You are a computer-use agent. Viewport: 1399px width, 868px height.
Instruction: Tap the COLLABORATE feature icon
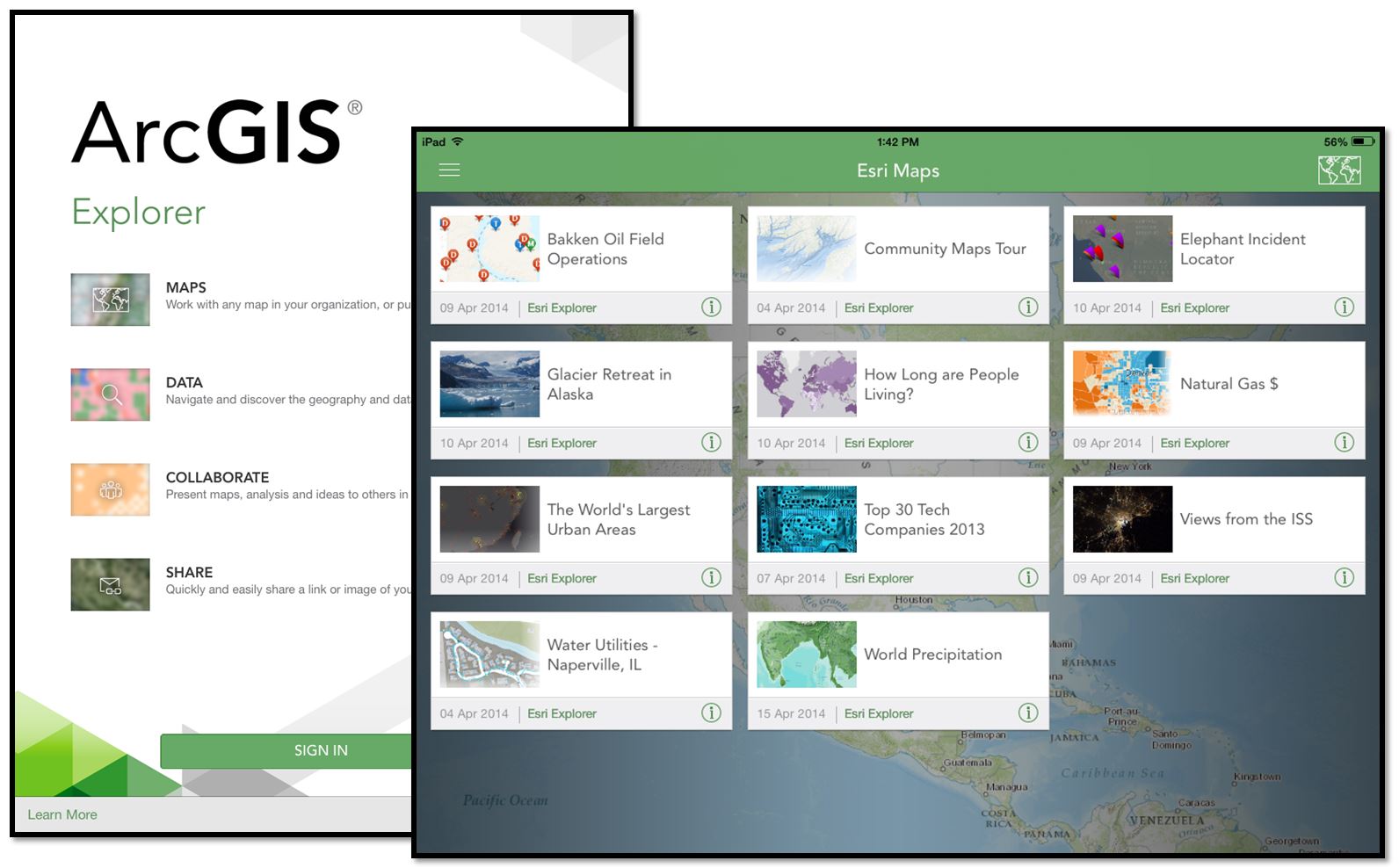pyautogui.click(x=111, y=489)
